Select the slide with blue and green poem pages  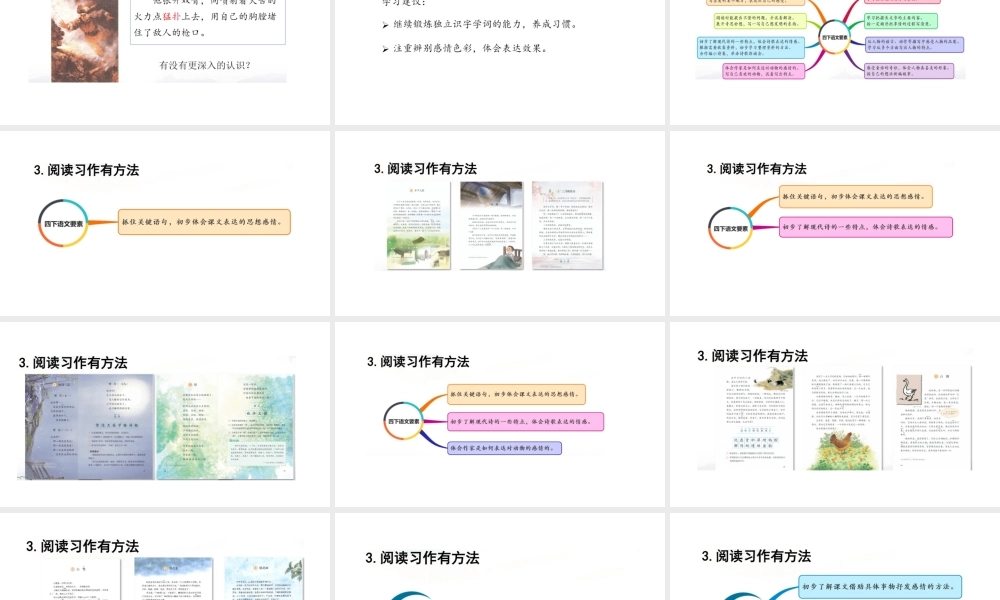pyautogui.click(x=165, y=414)
